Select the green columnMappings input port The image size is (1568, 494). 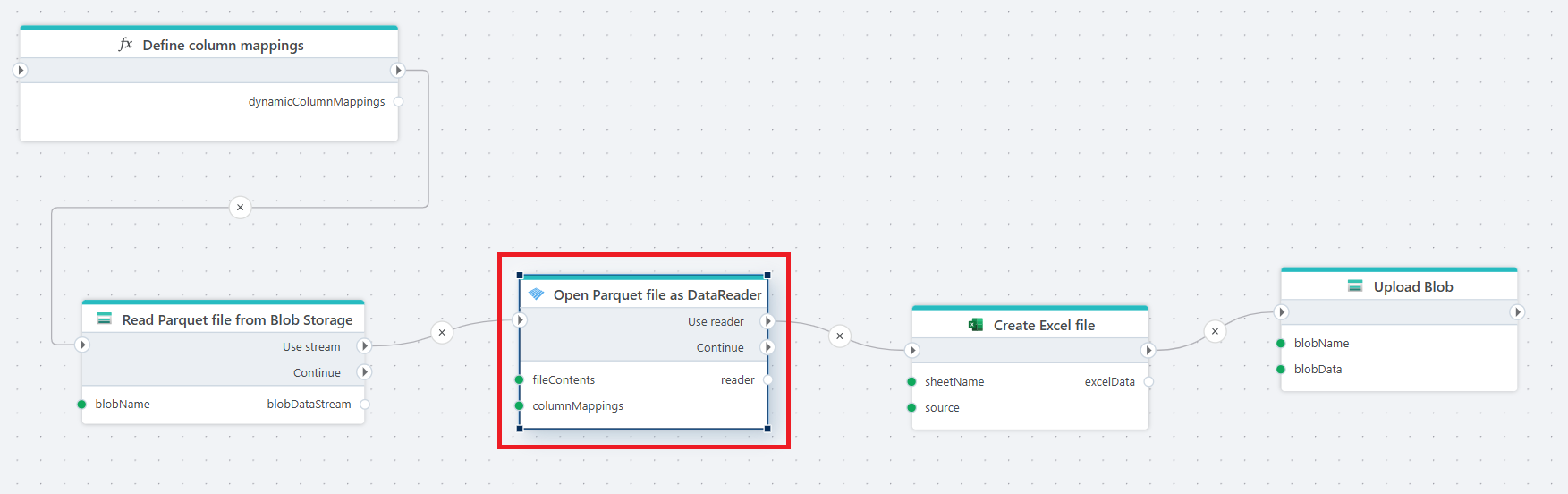[520, 406]
